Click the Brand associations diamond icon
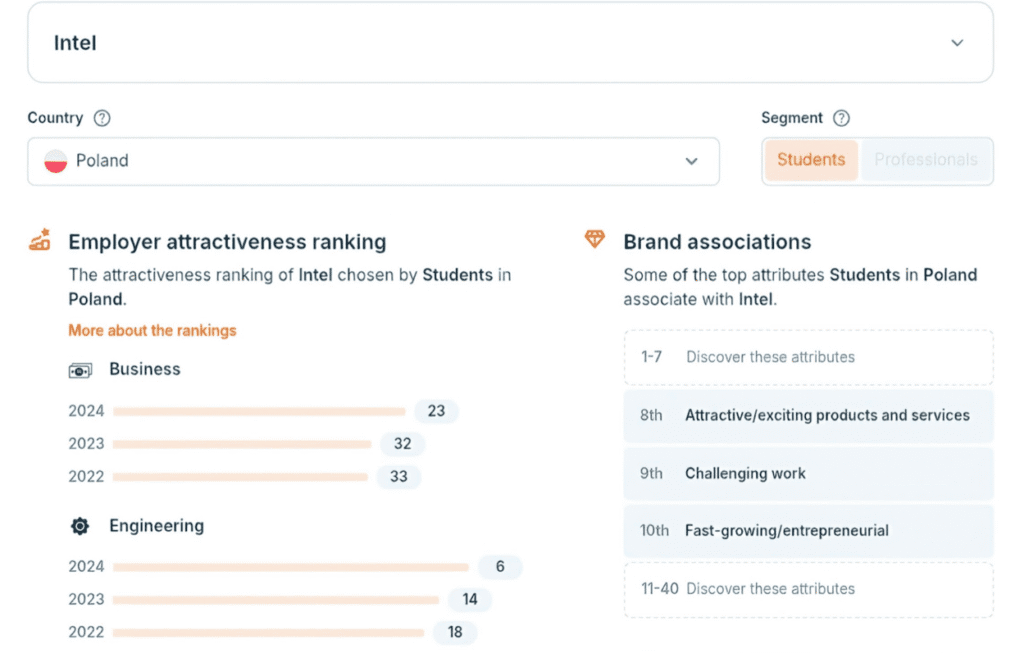The image size is (1024, 653). [595, 240]
